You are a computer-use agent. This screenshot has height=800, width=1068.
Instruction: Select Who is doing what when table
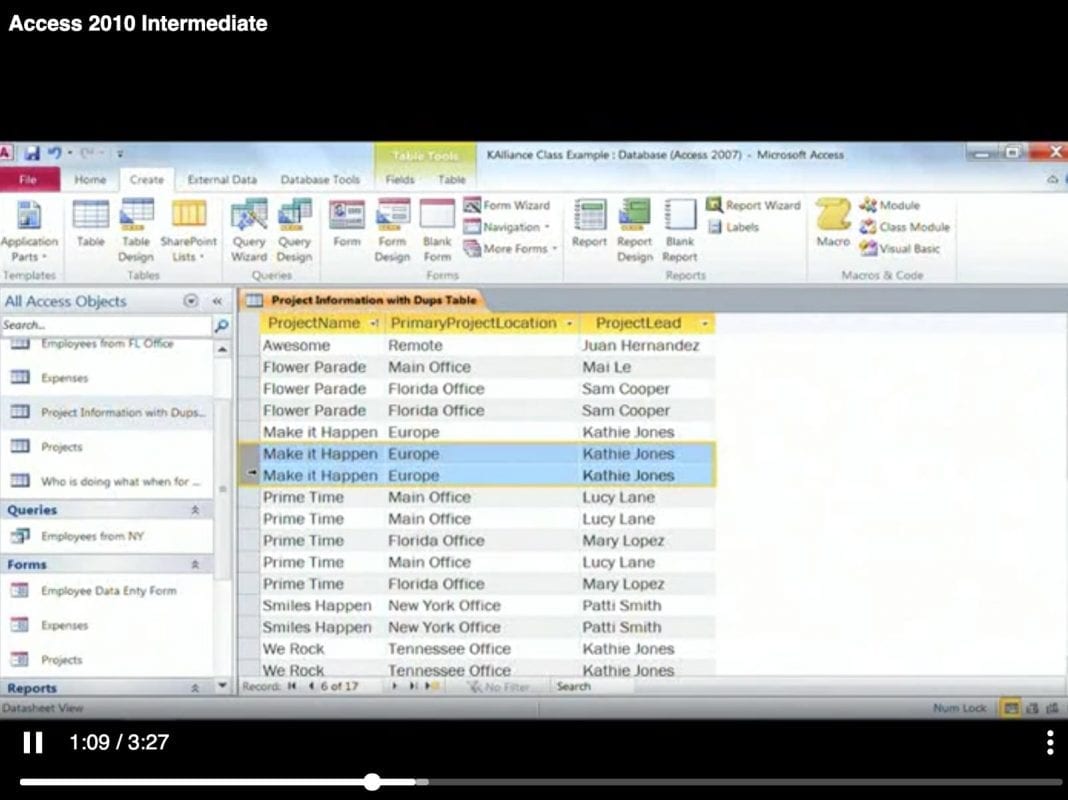click(x=107, y=481)
